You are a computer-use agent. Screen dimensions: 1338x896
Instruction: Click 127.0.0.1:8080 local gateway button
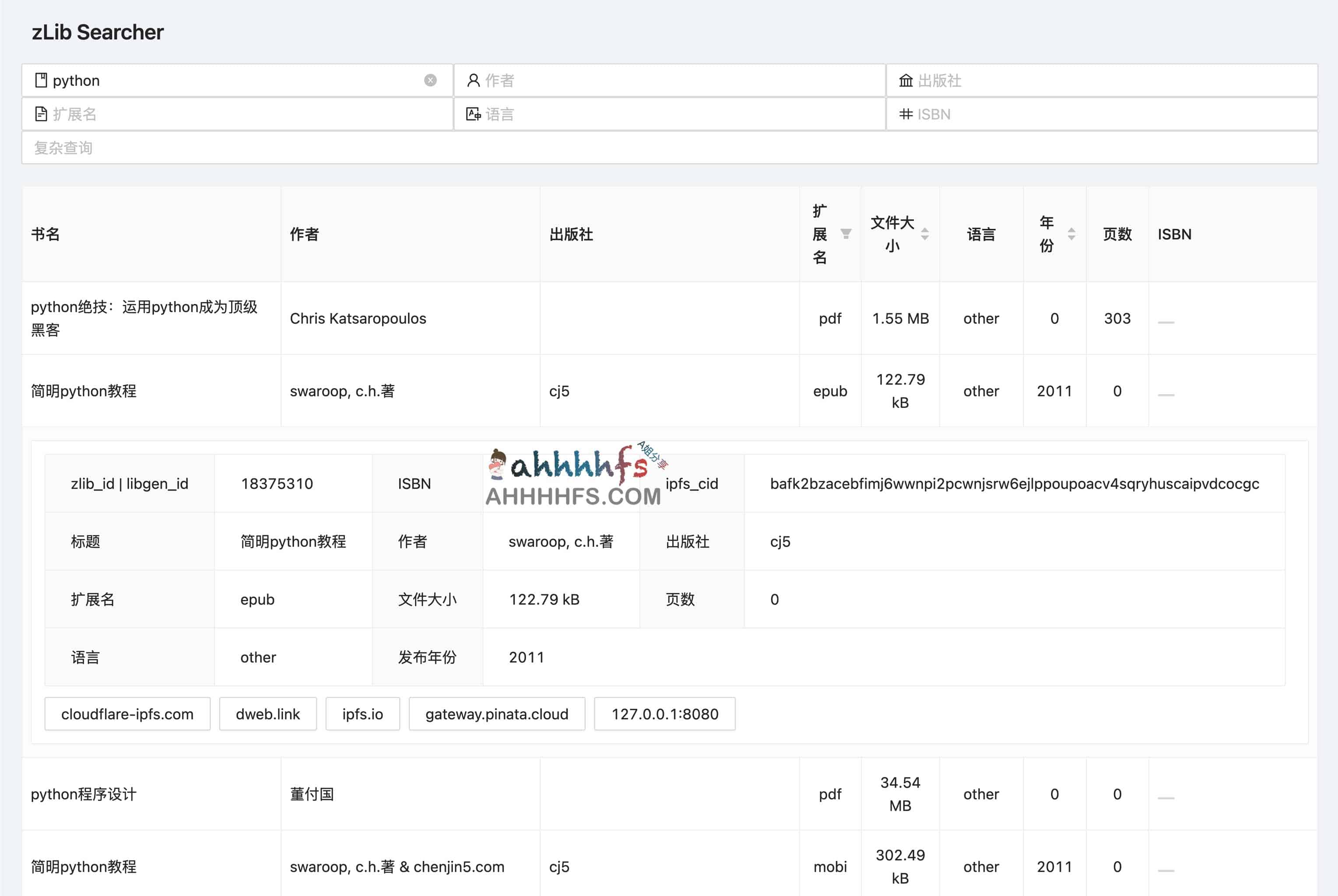pos(668,714)
